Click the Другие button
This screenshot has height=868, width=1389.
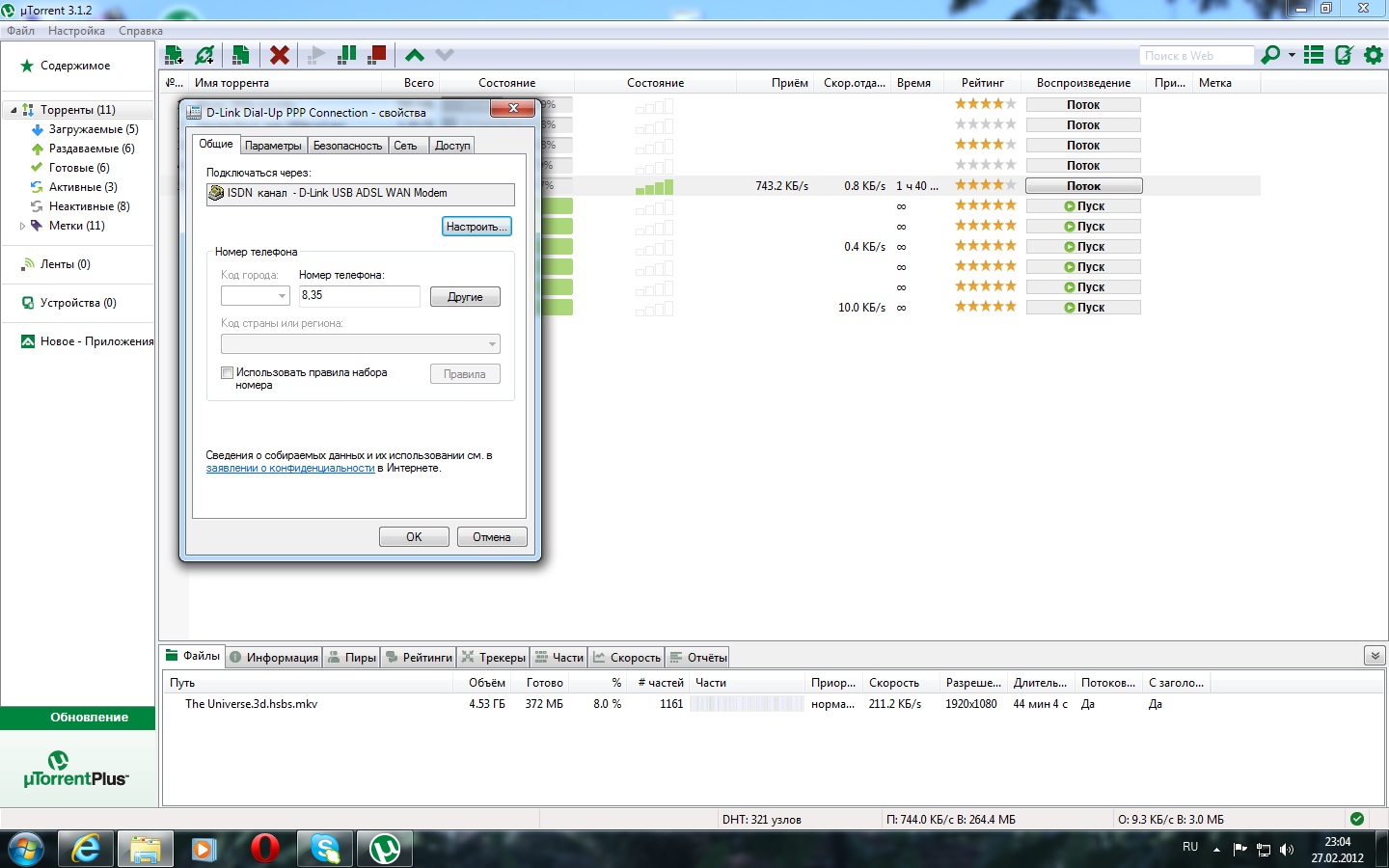pyautogui.click(x=465, y=297)
